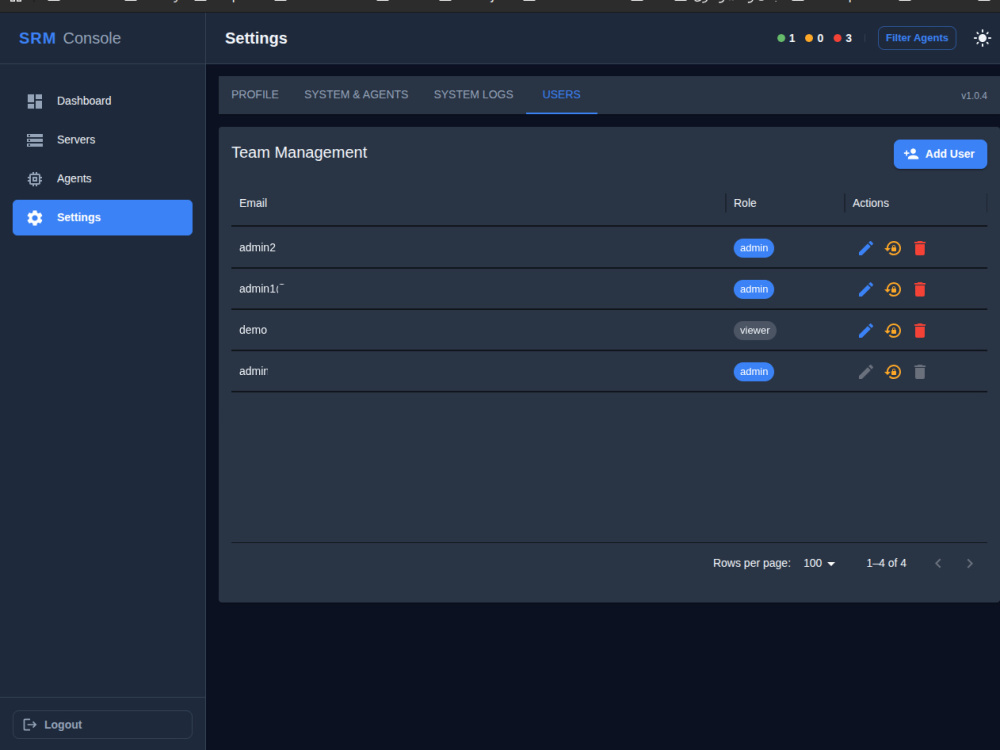Reset password icon in last admin row
The width and height of the screenshot is (1000, 750).
point(893,372)
